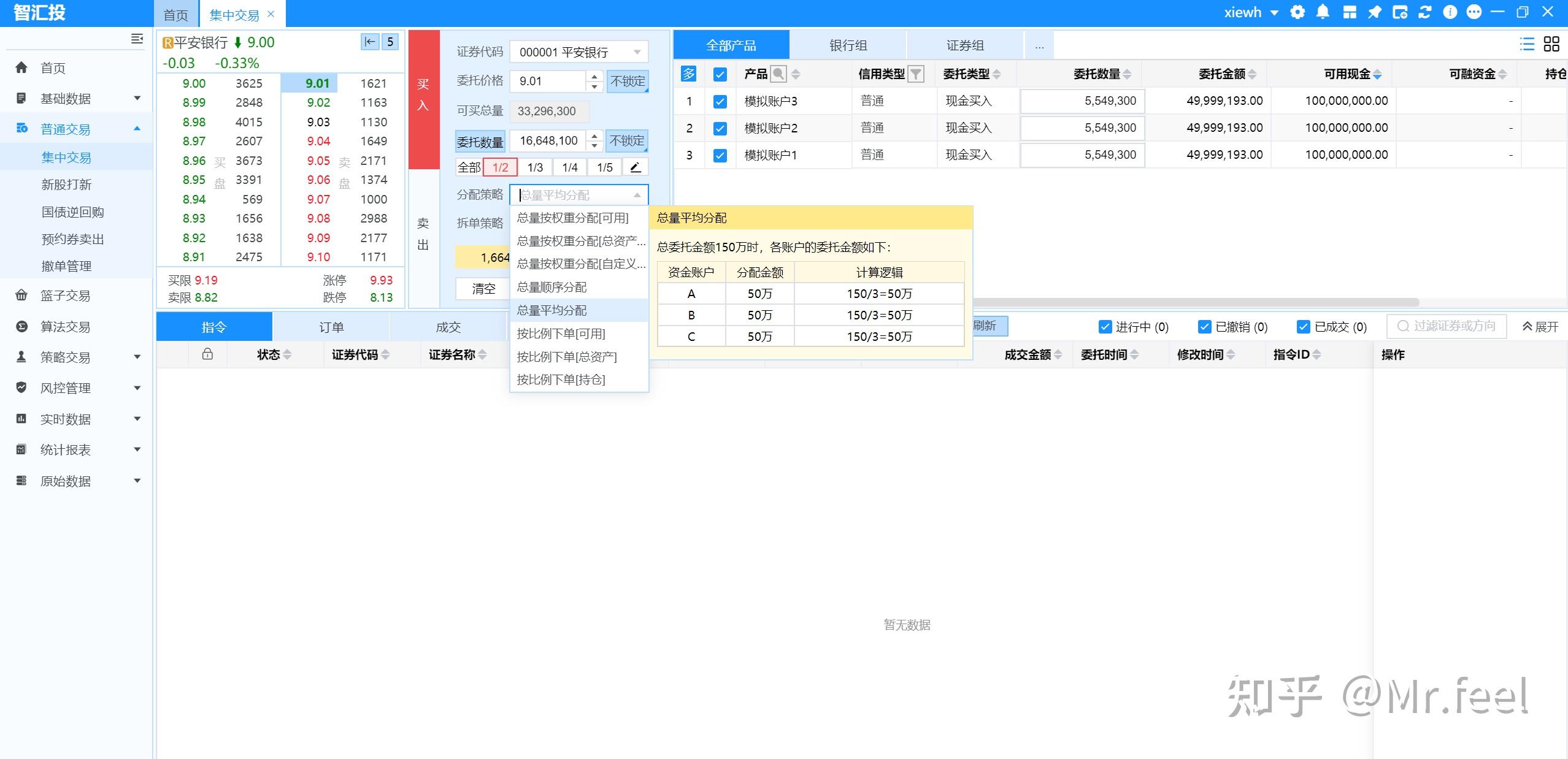Screen dimensions: 1568x759
Task: Open notifications via the bell icon
Action: pos(1323,12)
